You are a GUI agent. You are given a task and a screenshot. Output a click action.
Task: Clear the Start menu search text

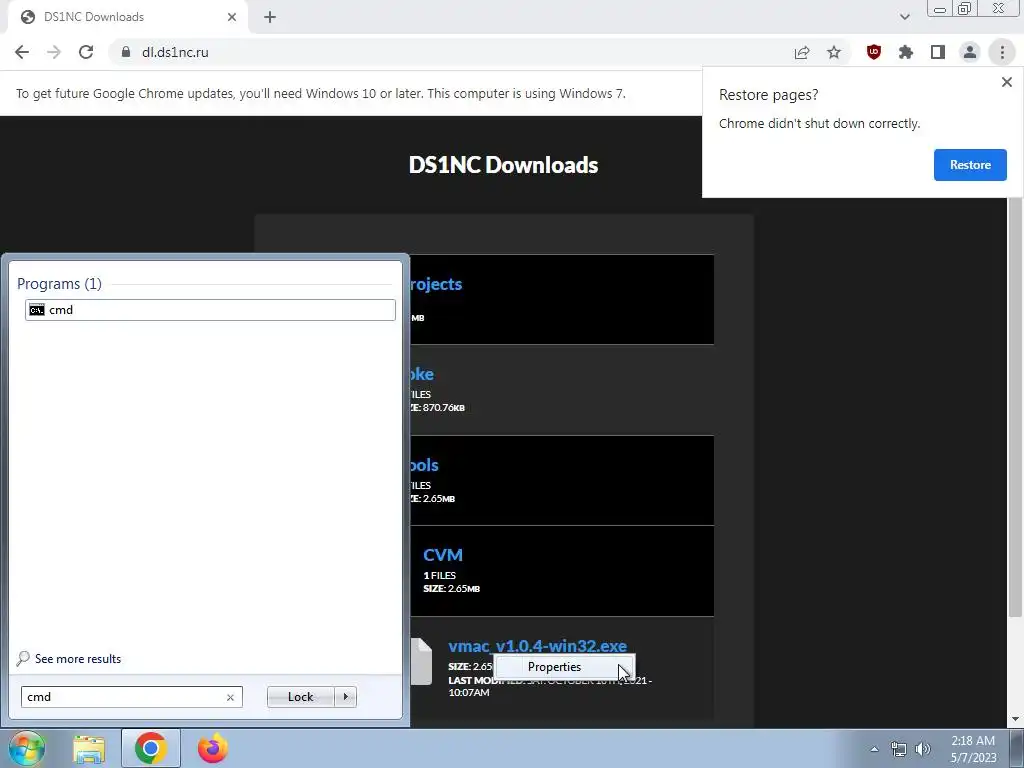[x=230, y=697]
